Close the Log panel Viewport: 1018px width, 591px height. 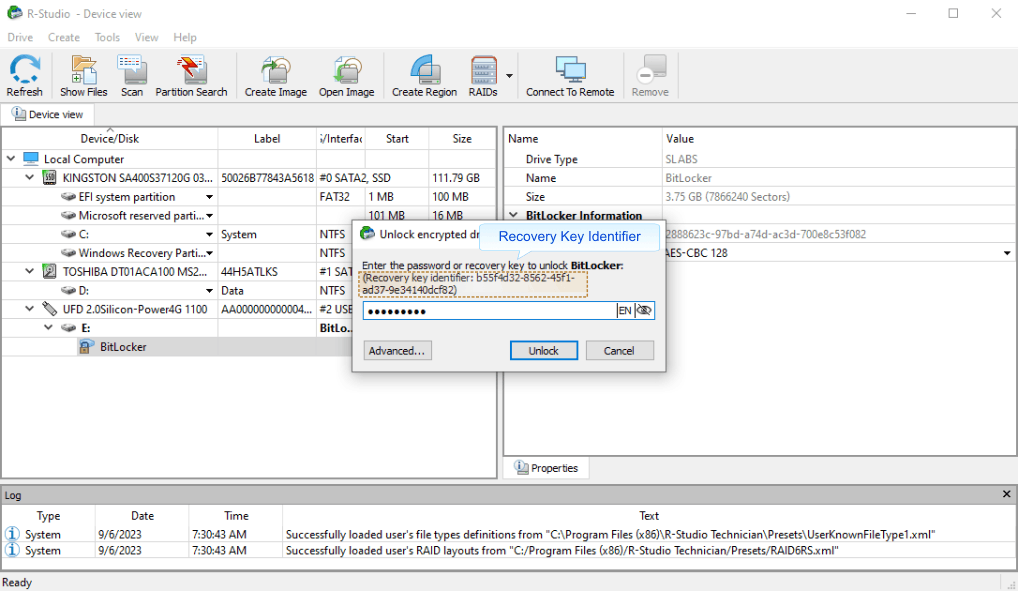coord(1006,494)
